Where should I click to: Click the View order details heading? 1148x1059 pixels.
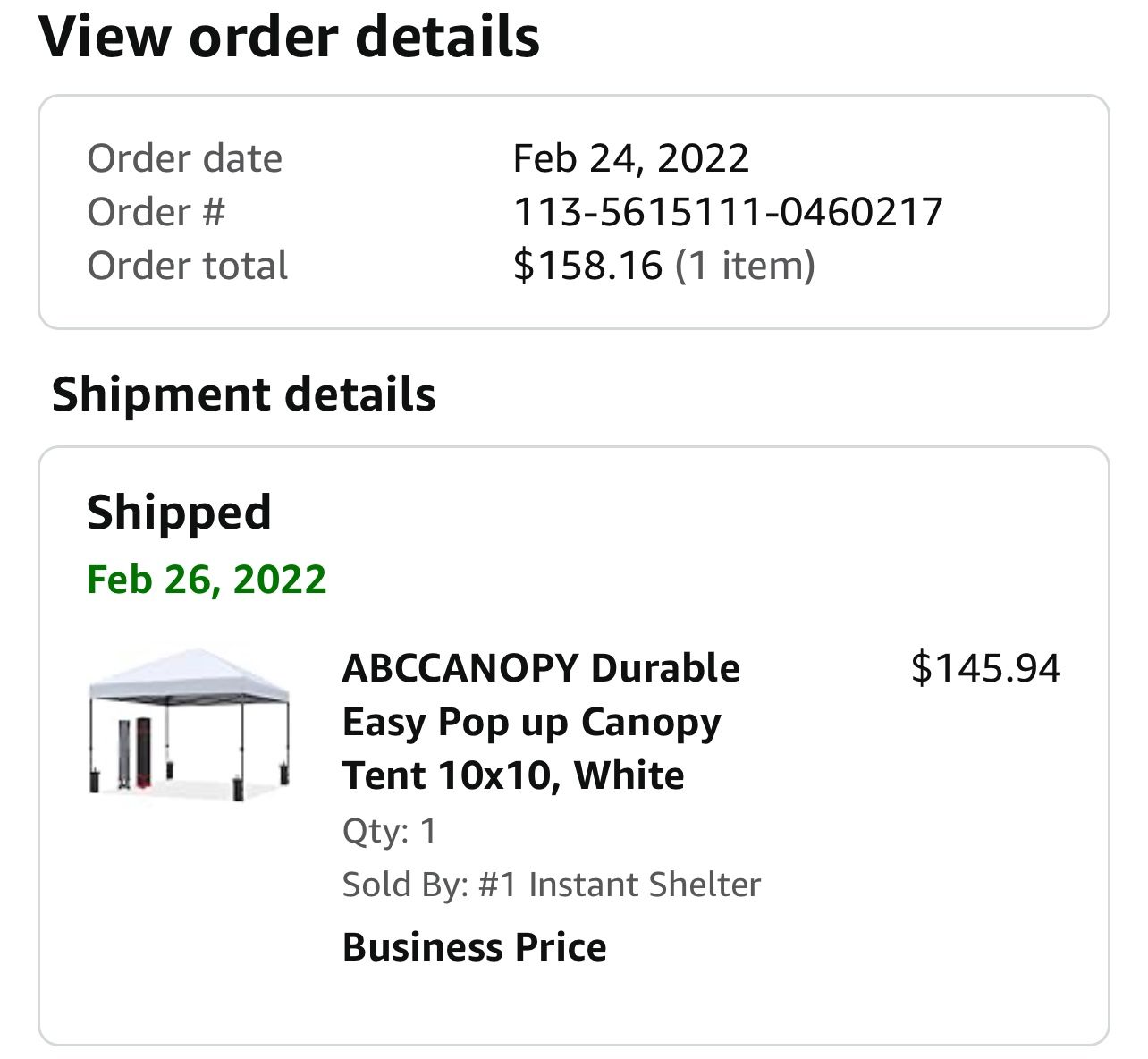point(289,37)
